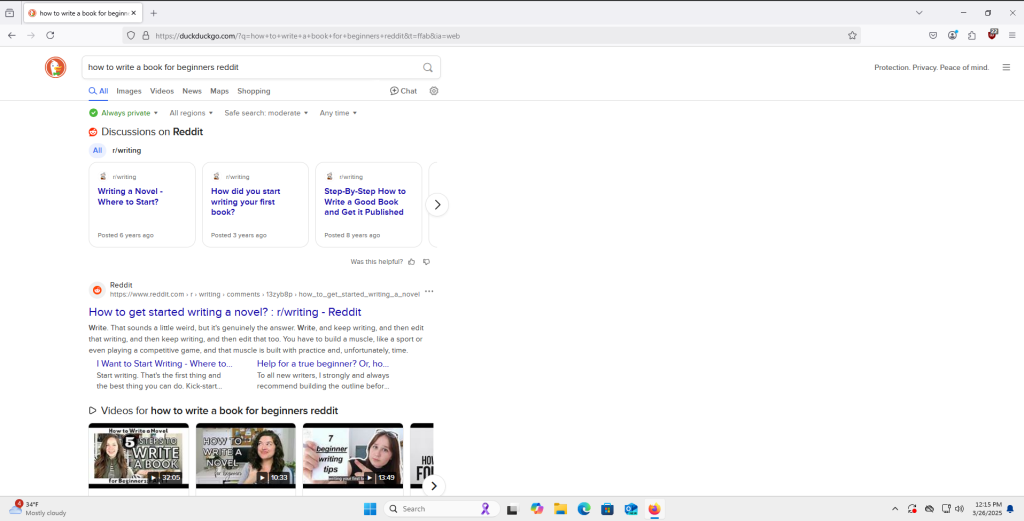
Task: Open Task View from the taskbar
Action: pyautogui.click(x=513, y=509)
